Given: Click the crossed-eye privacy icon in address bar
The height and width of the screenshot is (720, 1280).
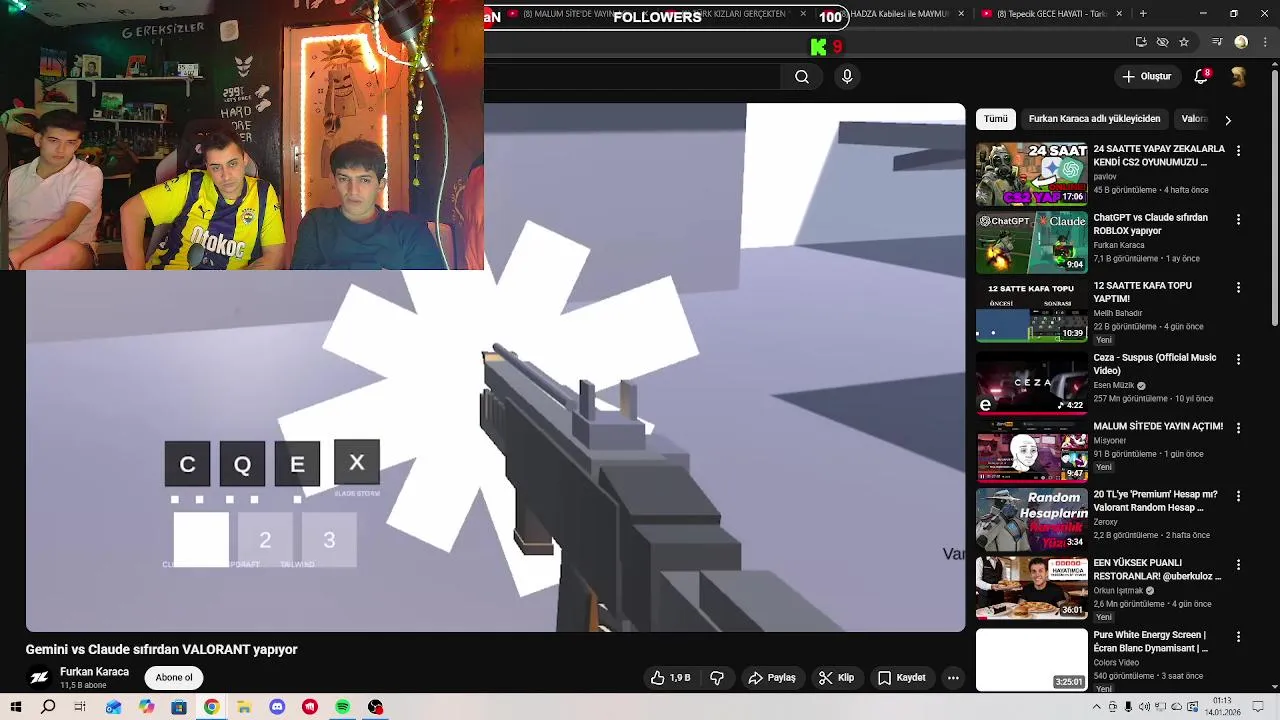Looking at the screenshot, I should [1162, 42].
